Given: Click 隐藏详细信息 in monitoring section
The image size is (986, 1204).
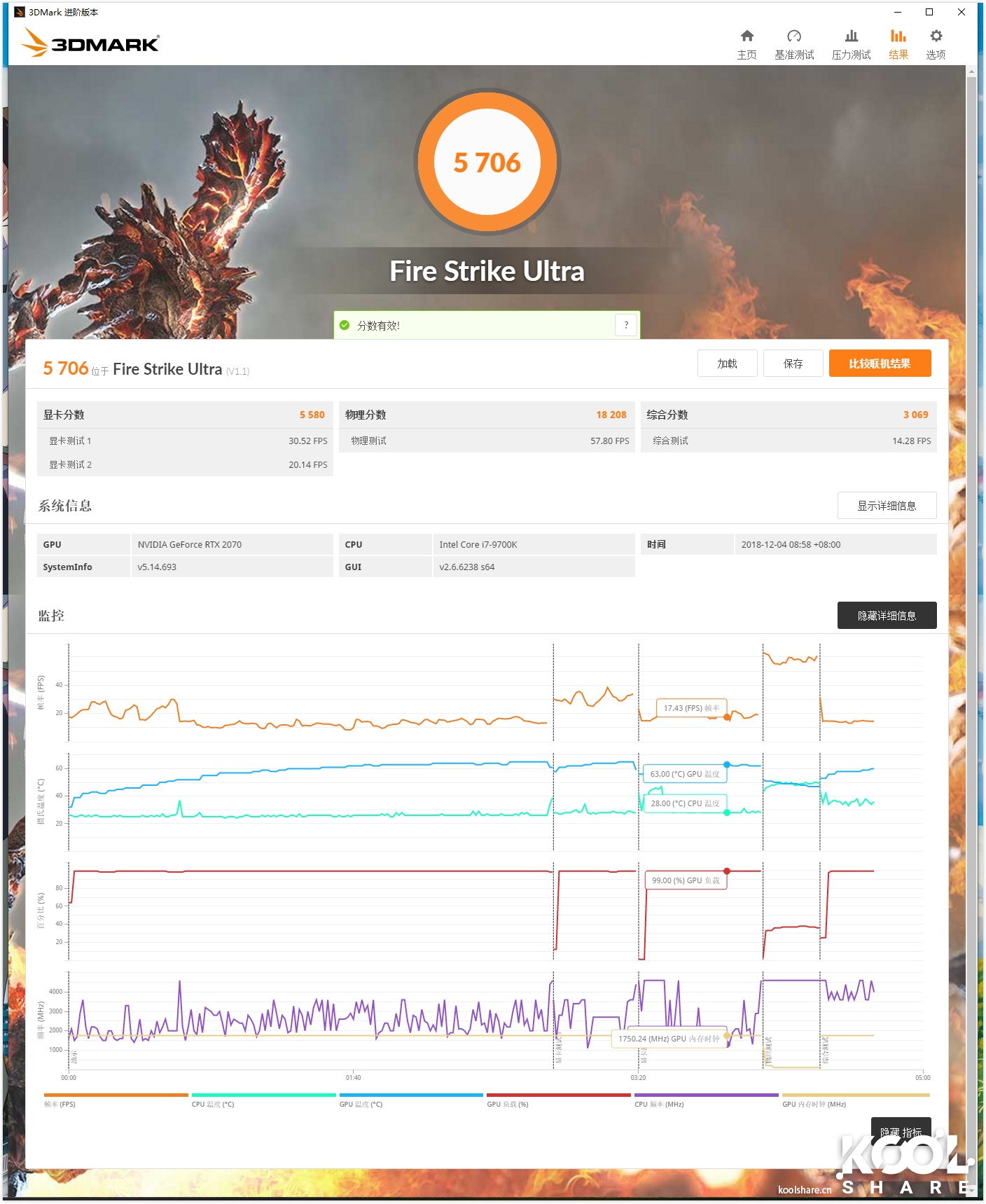Looking at the screenshot, I should point(887,616).
